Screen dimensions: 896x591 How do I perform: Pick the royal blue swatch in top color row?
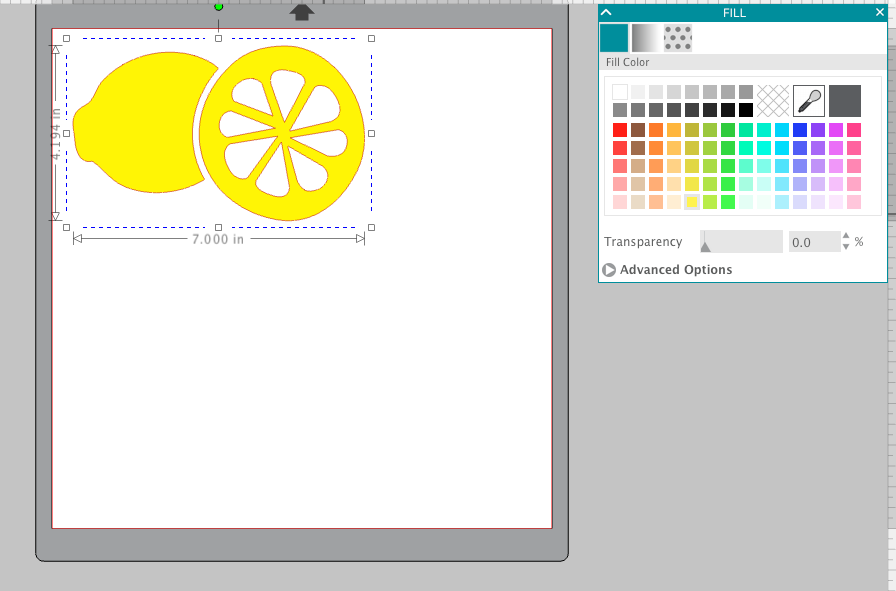point(800,130)
